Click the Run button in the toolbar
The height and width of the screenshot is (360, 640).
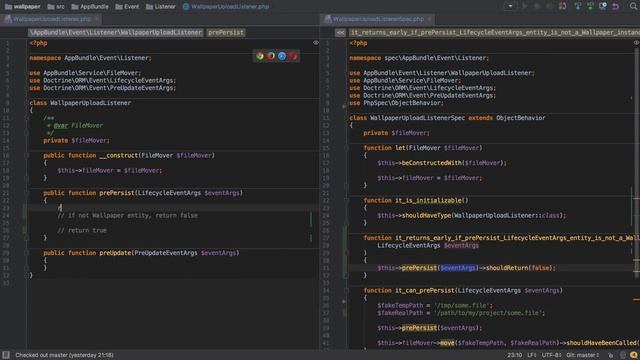pyautogui.click(x=525, y=6)
